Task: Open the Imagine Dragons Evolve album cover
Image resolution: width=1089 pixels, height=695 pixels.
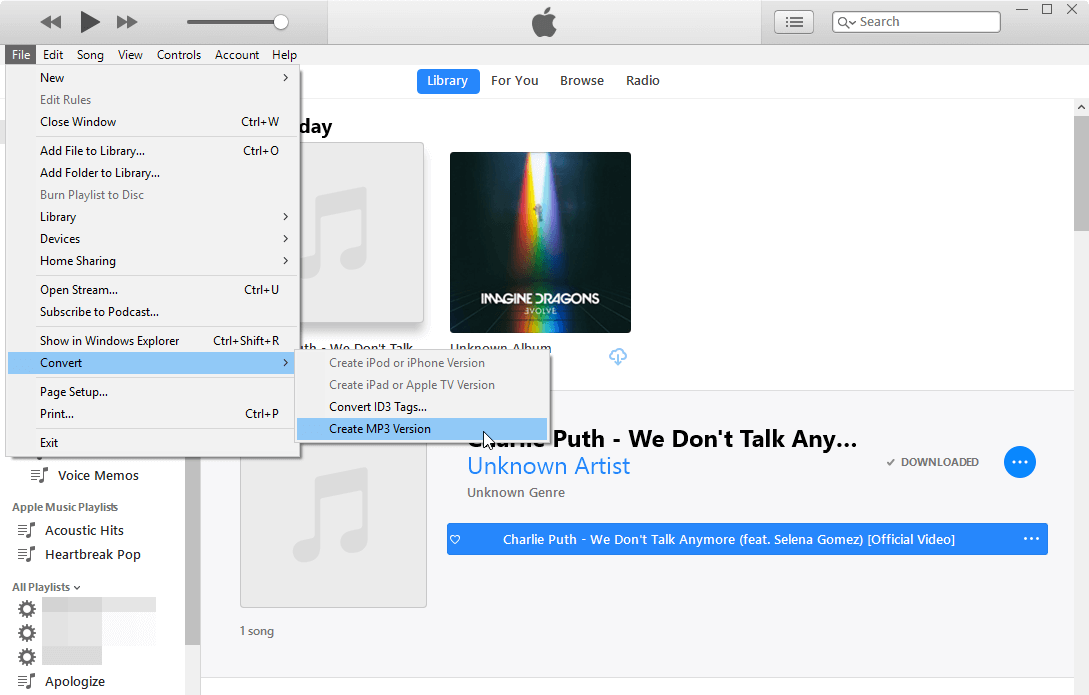Action: point(540,242)
